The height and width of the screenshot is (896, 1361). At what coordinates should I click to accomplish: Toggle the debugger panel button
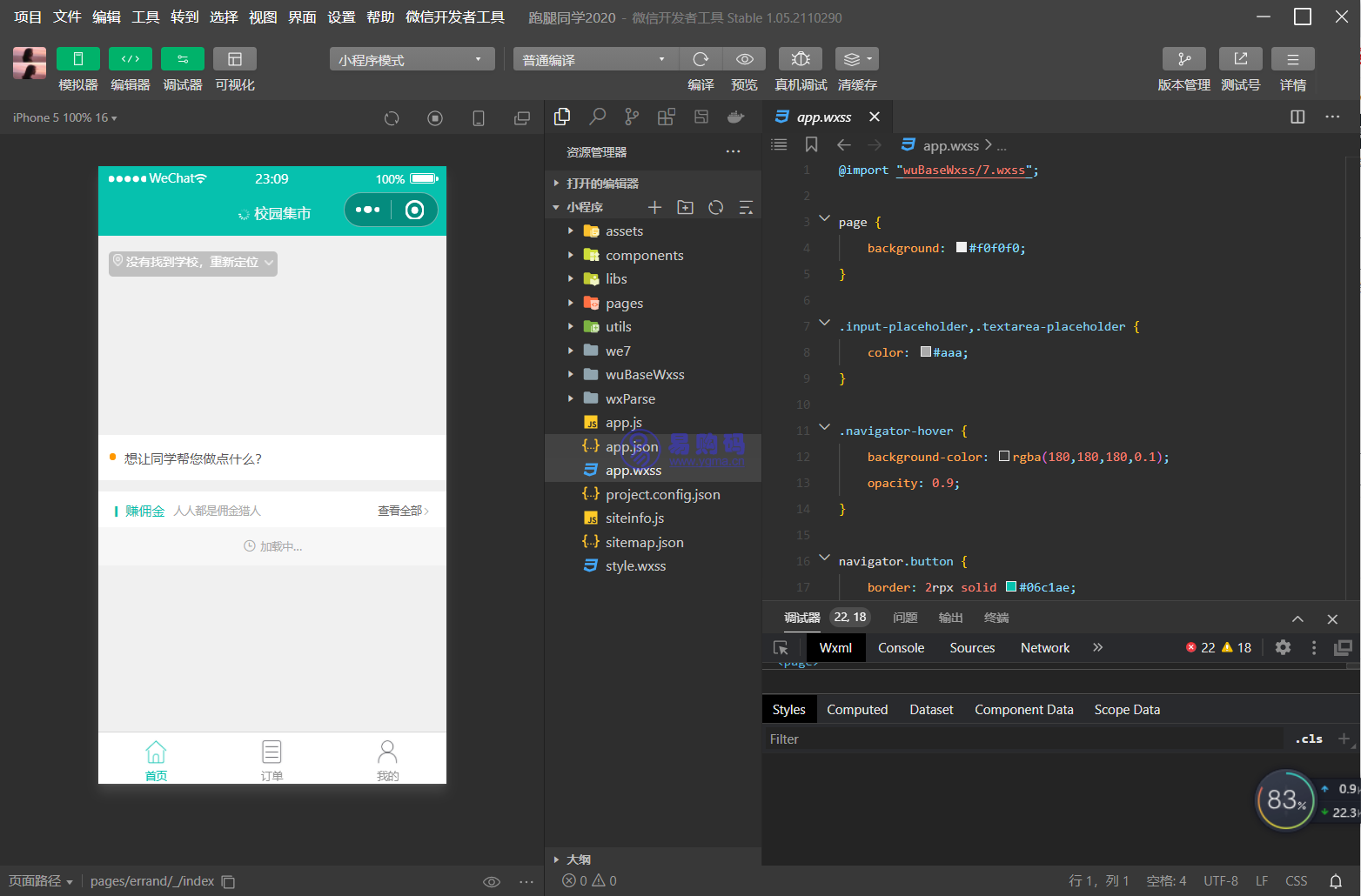(x=183, y=59)
